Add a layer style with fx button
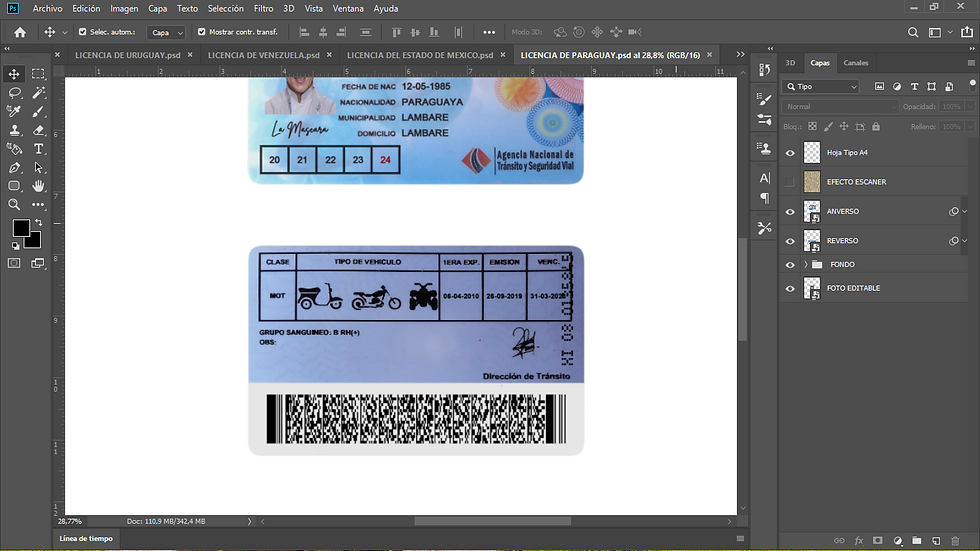Screen dimensions: 980x551 coord(859,540)
